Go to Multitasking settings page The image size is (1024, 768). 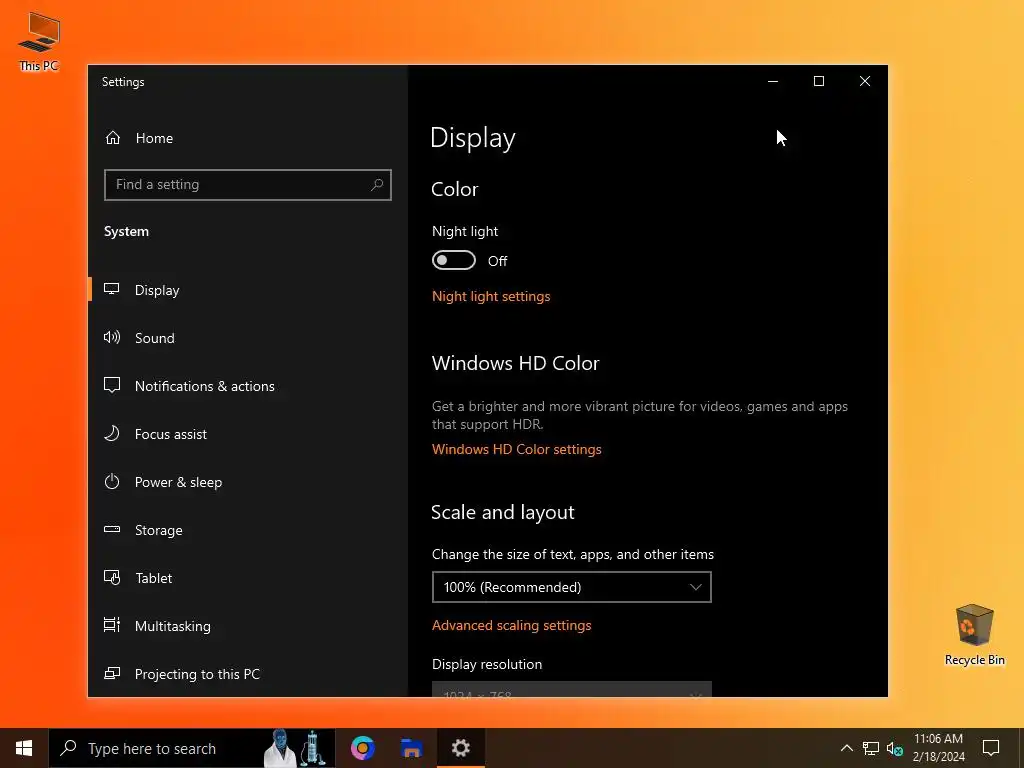point(248,626)
